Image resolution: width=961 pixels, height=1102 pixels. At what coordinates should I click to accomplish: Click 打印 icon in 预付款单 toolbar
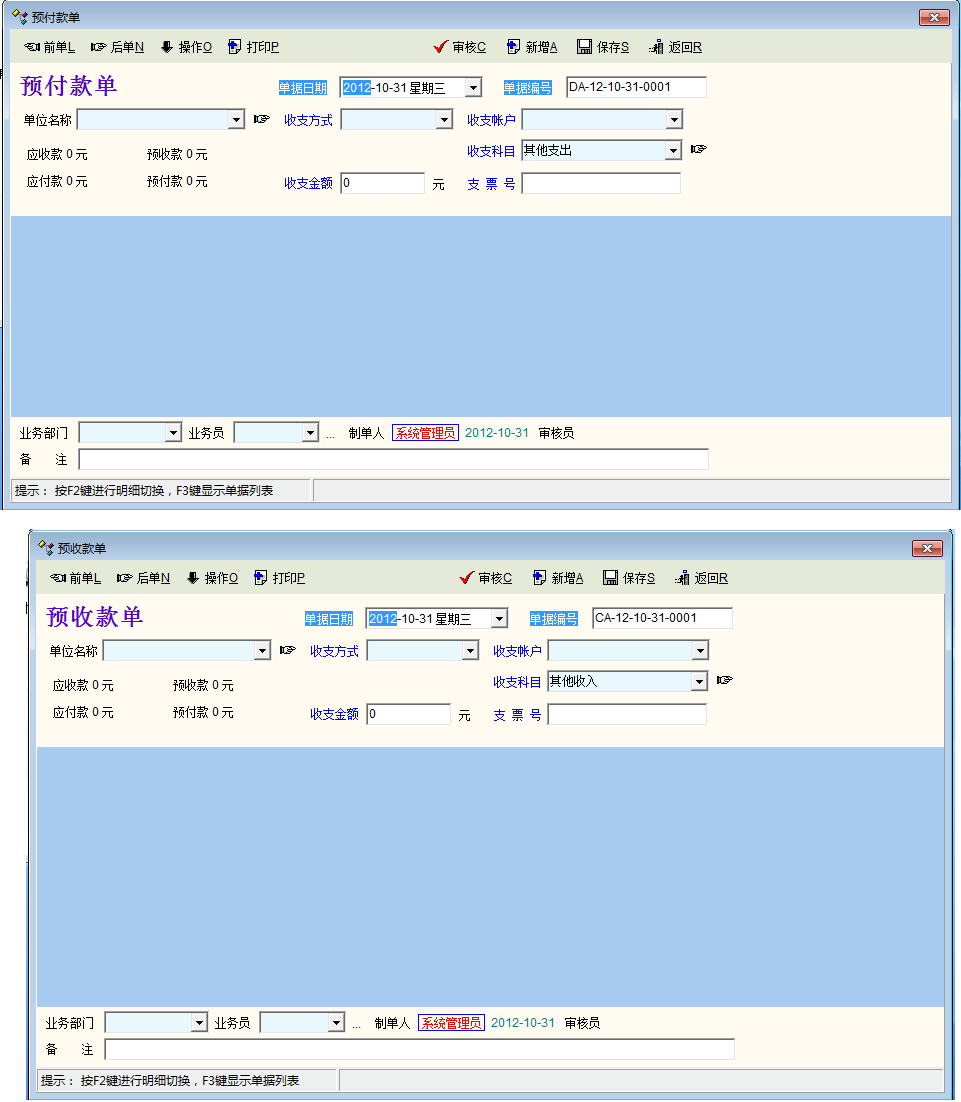[x=235, y=47]
